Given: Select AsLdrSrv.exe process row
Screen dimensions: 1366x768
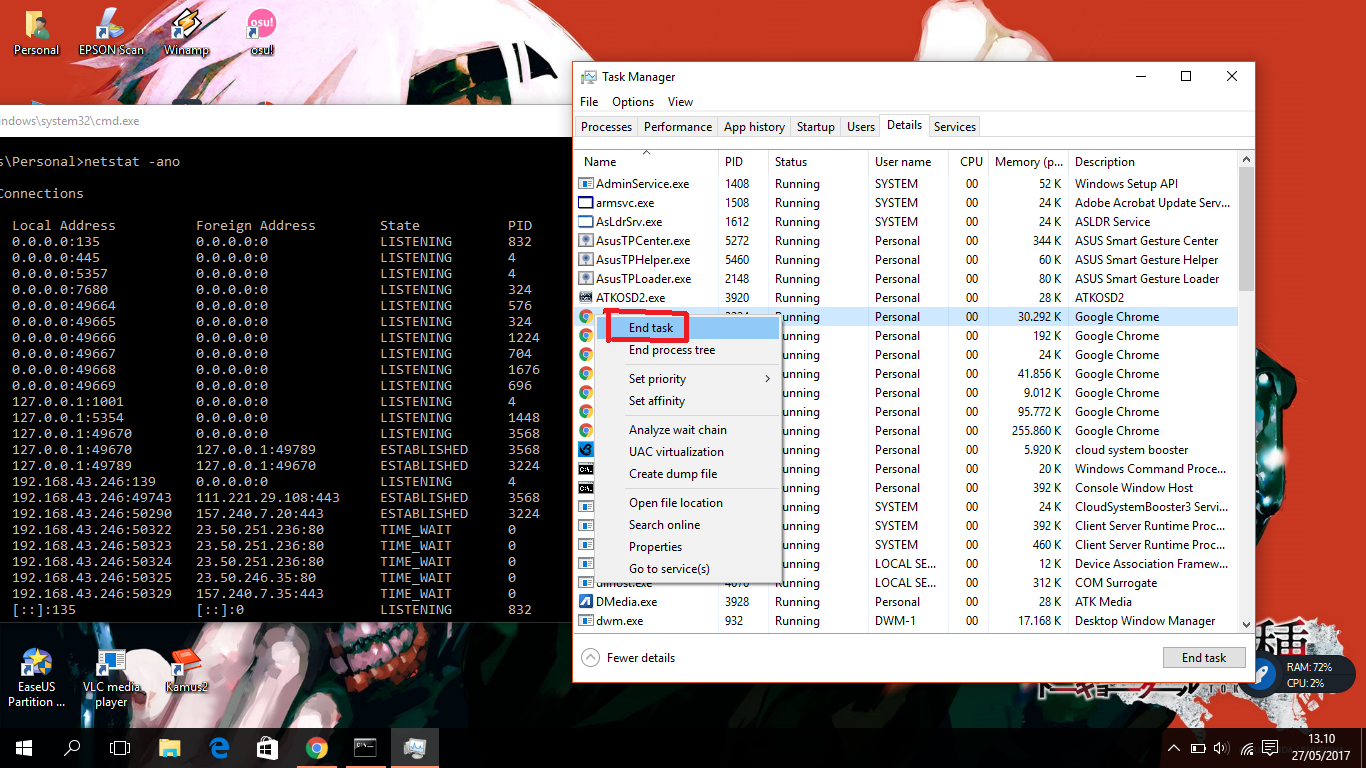Looking at the screenshot, I should point(907,222).
